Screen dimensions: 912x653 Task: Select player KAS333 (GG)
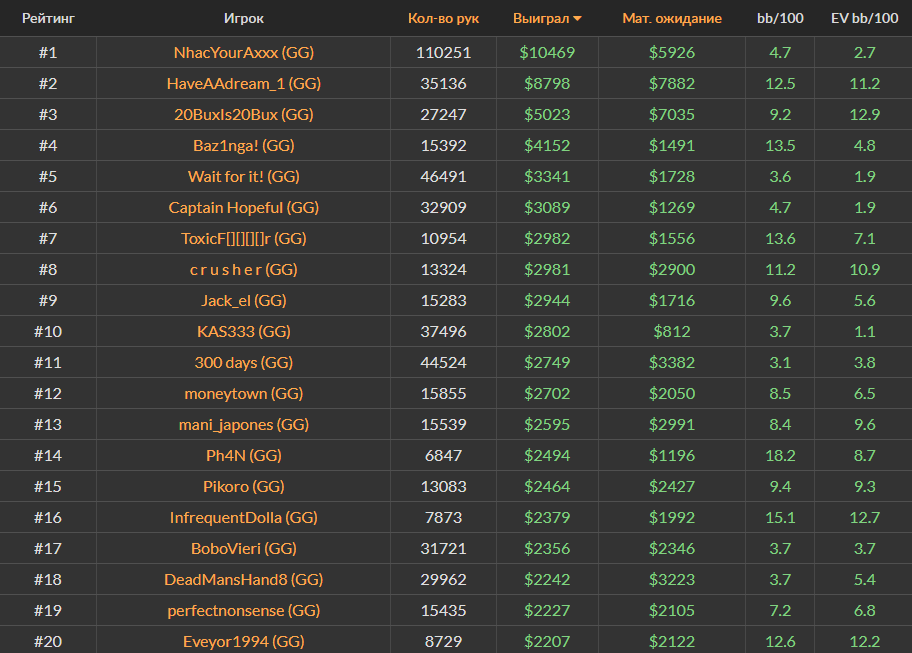tap(244, 331)
